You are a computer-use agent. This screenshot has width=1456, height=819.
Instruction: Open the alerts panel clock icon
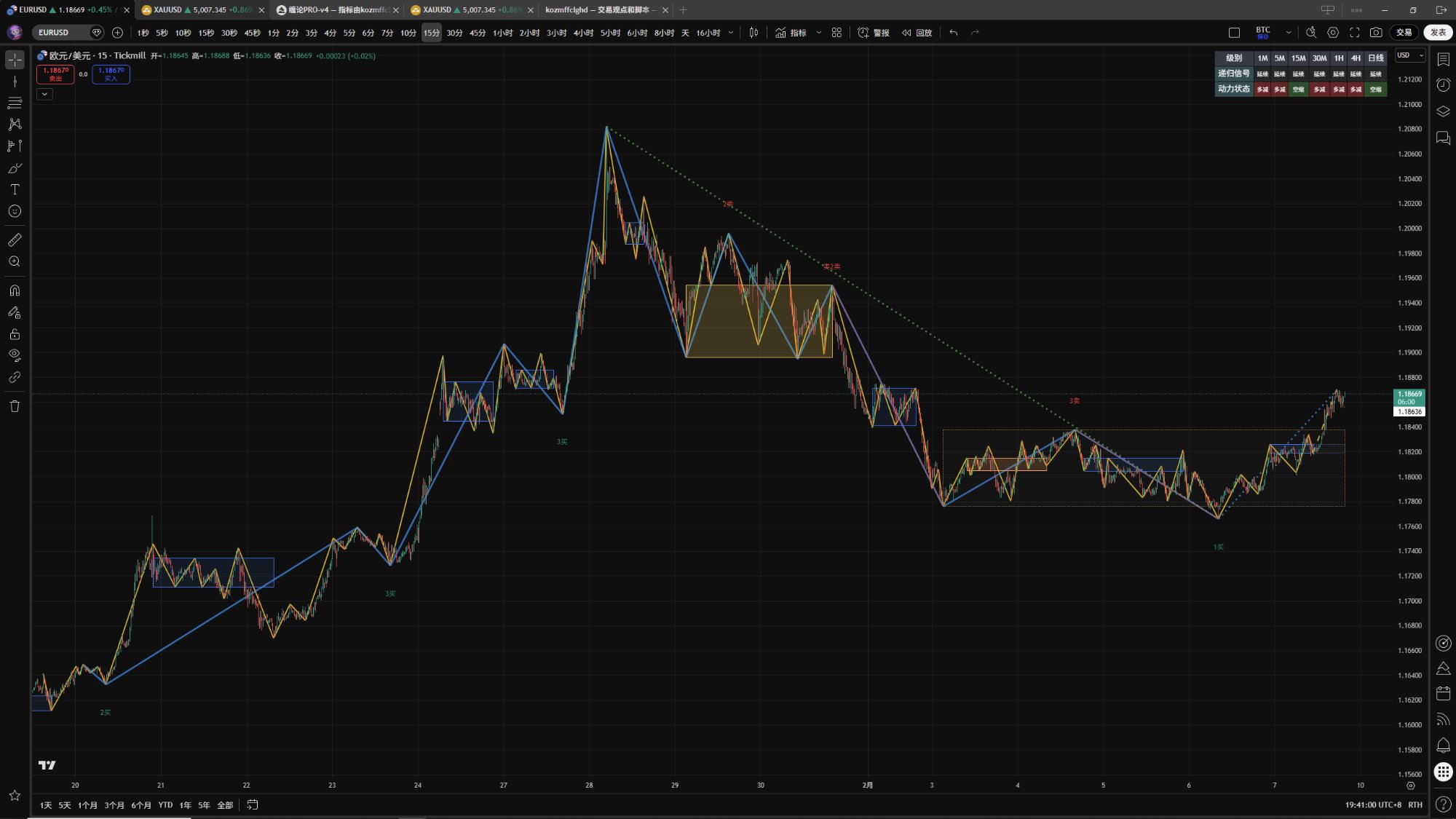tap(1443, 85)
